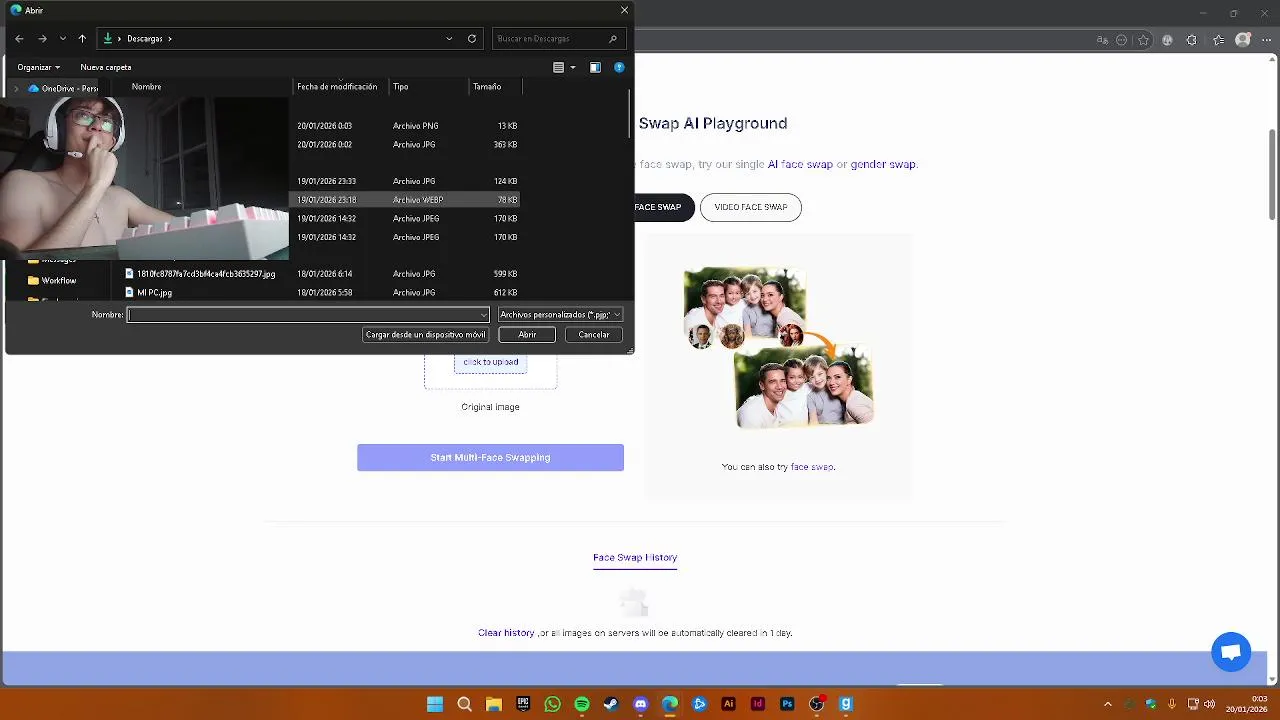Image resolution: width=1280 pixels, height=720 pixels.
Task: Add page to favorites star icon
Action: 1142,40
